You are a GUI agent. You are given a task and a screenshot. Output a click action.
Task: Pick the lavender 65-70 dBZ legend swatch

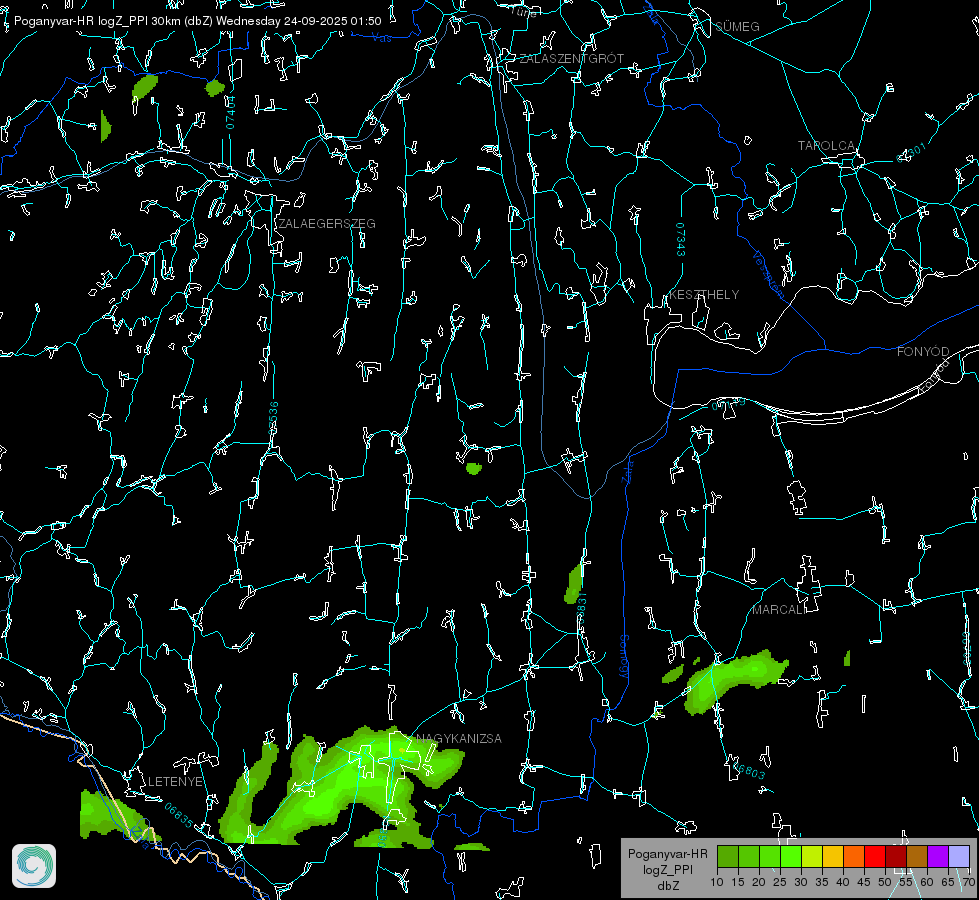pos(959,856)
